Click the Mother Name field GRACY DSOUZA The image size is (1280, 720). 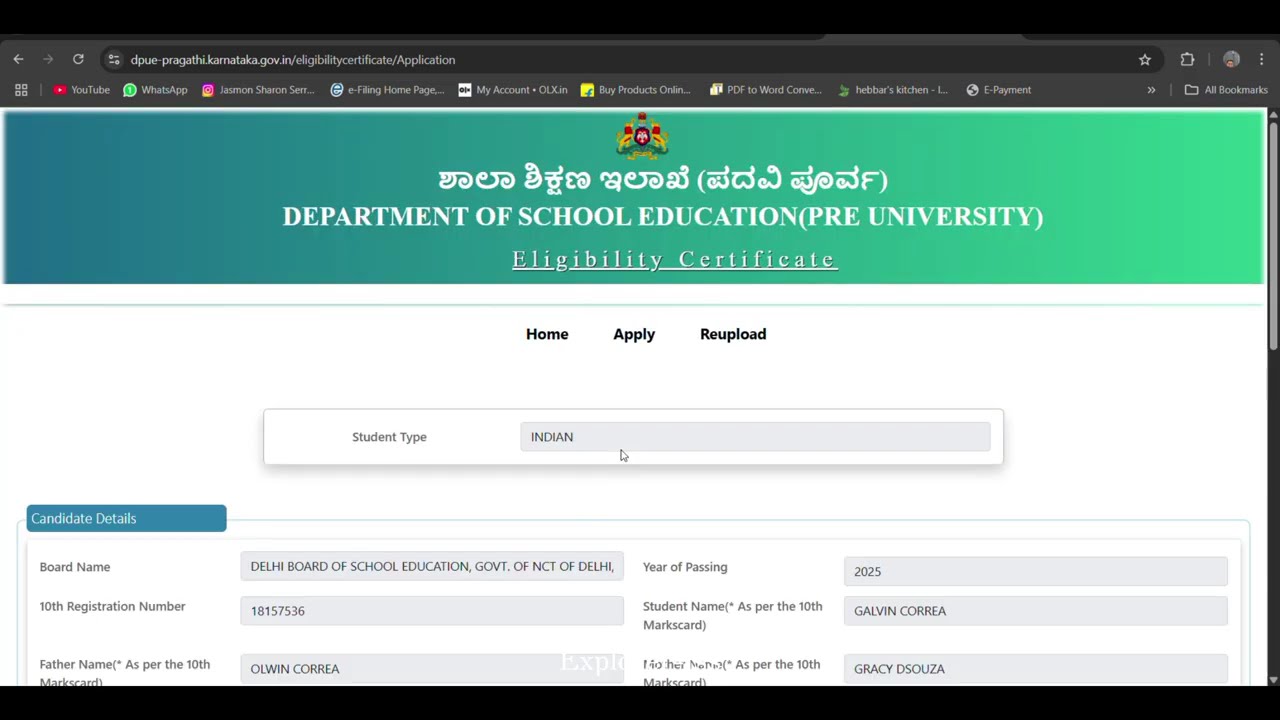pos(1036,669)
